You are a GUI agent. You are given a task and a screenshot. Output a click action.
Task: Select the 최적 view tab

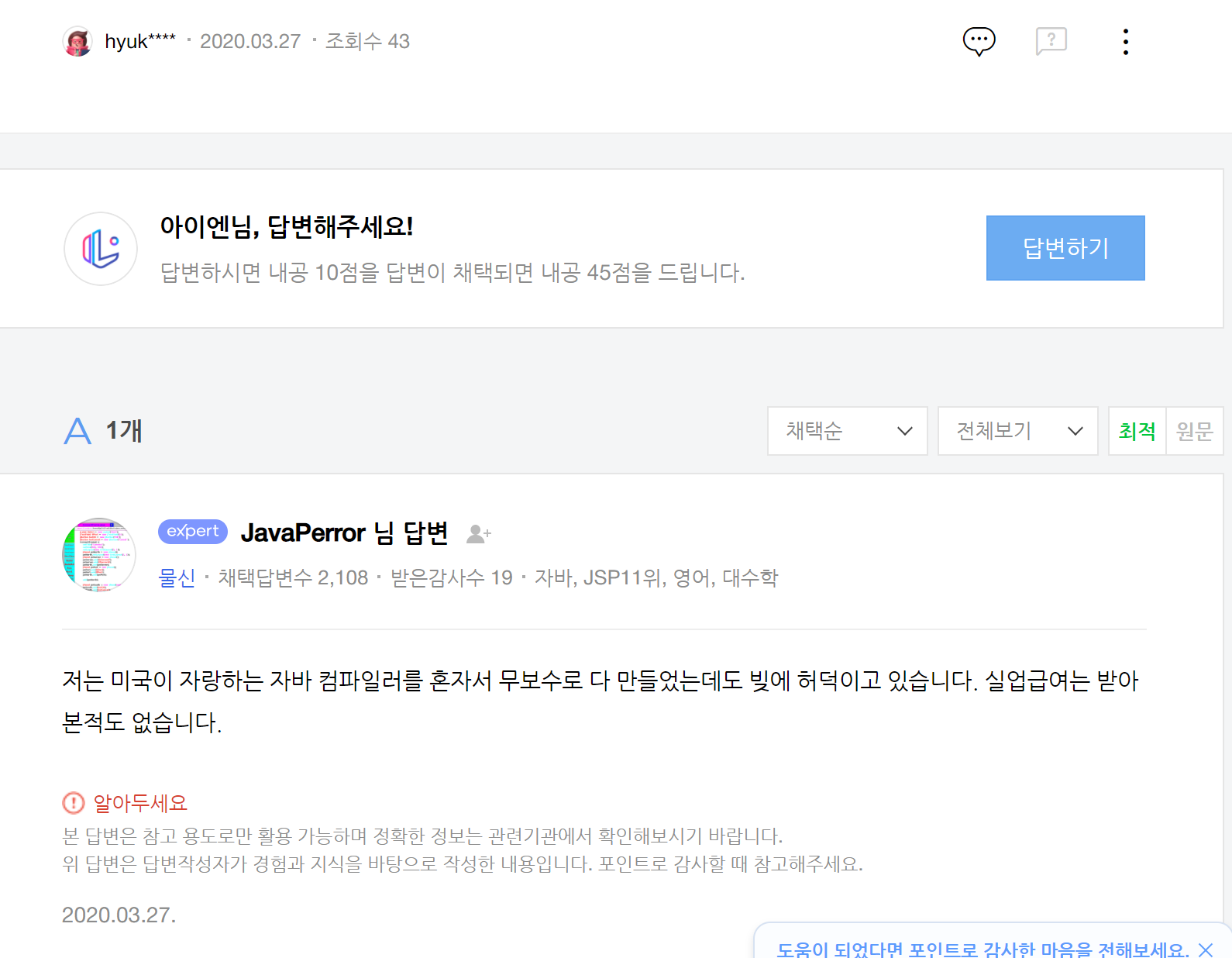click(x=1137, y=431)
